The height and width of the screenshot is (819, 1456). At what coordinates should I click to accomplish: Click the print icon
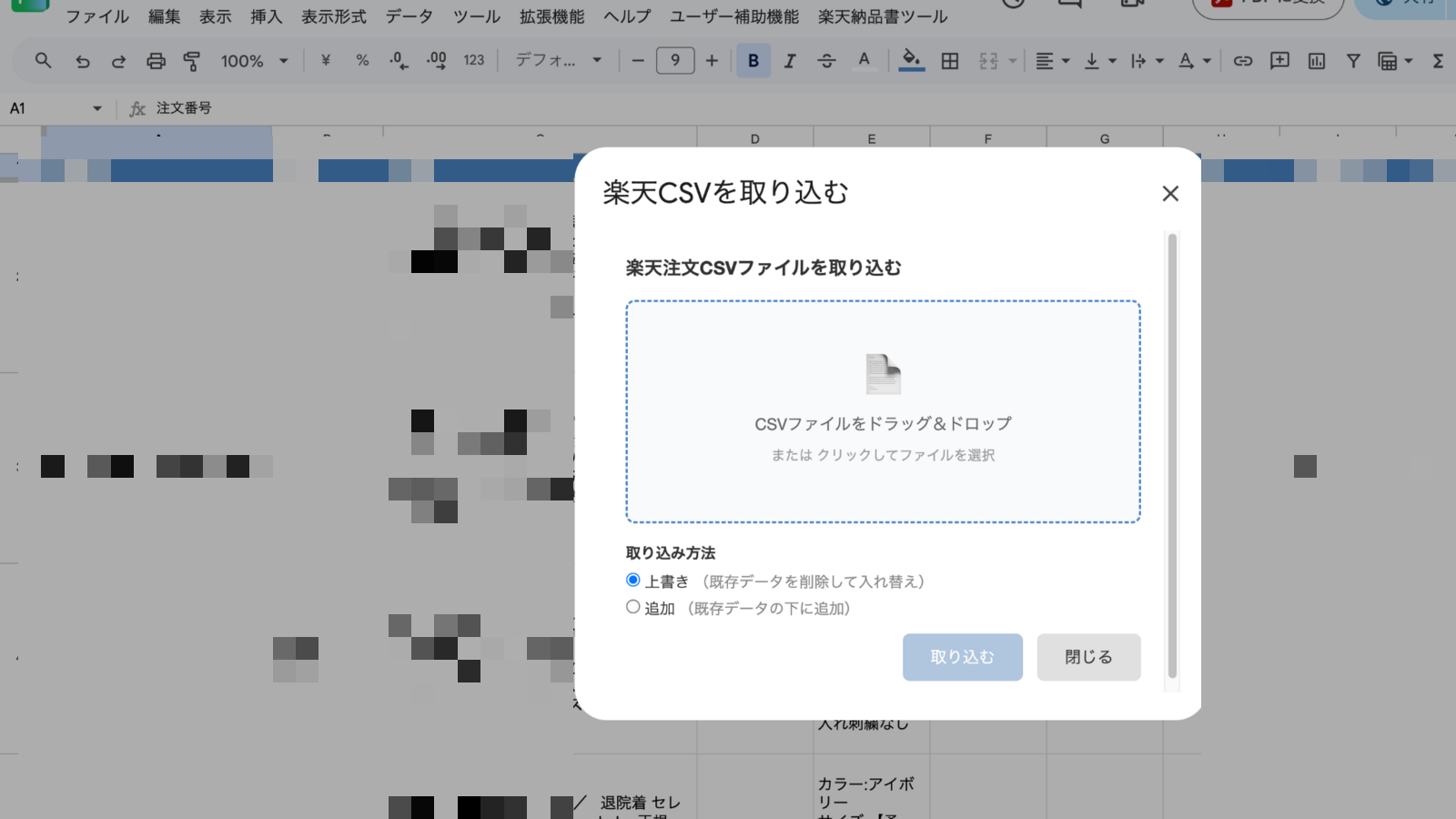point(156,61)
